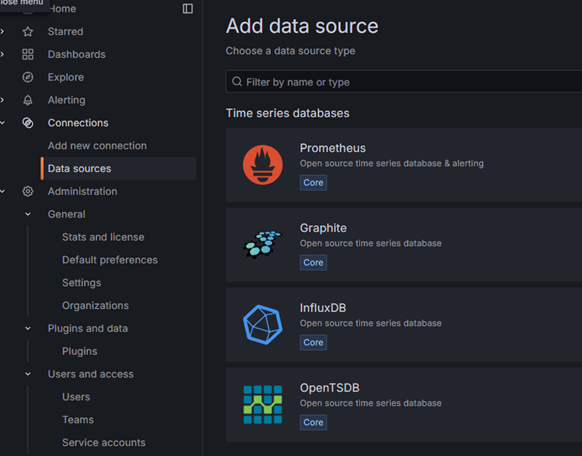Image resolution: width=582 pixels, height=456 pixels.
Task: Open Add new connection
Action: coord(97,146)
